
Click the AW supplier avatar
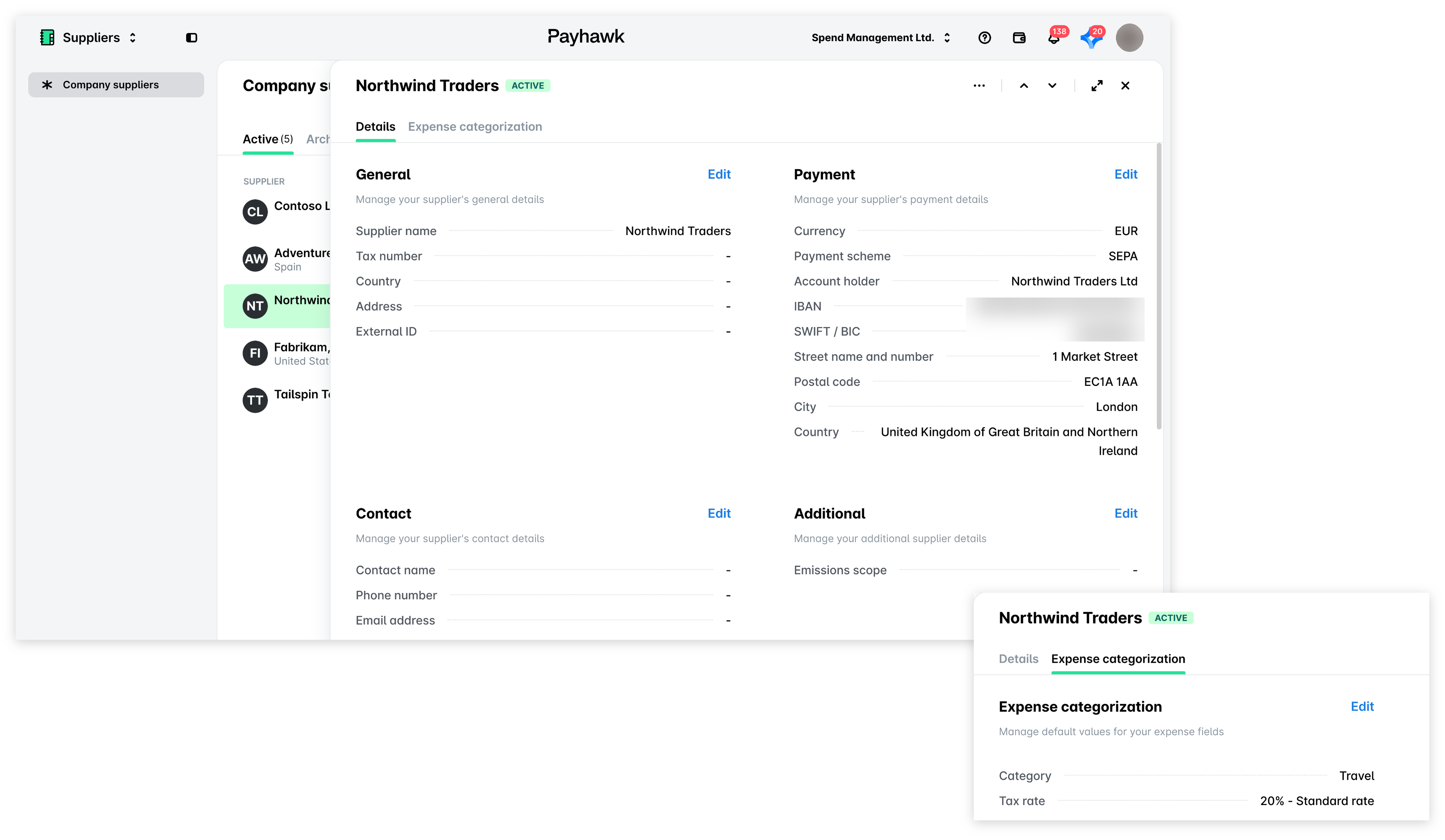(x=255, y=259)
